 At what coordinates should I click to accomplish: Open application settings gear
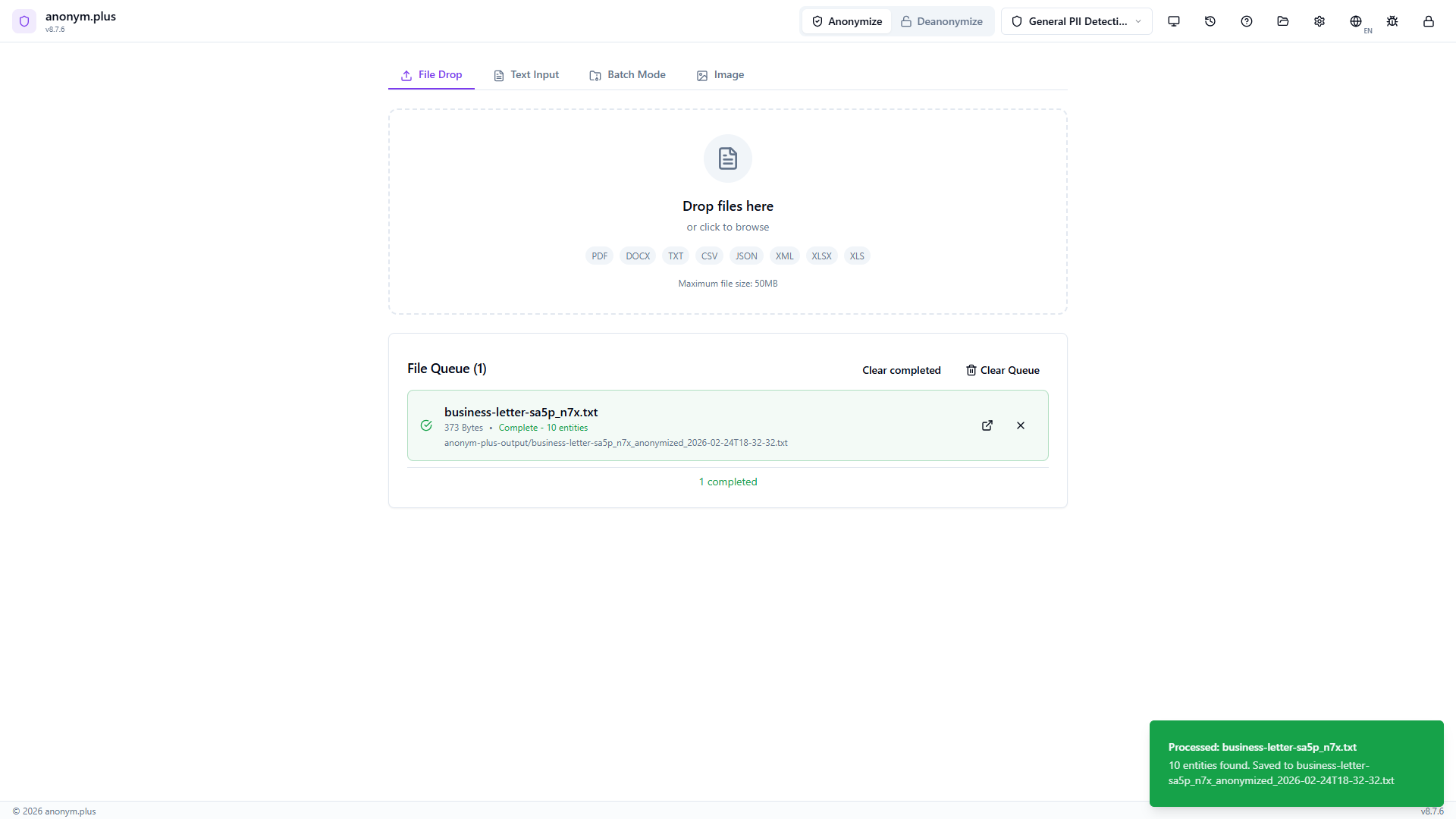click(x=1319, y=21)
